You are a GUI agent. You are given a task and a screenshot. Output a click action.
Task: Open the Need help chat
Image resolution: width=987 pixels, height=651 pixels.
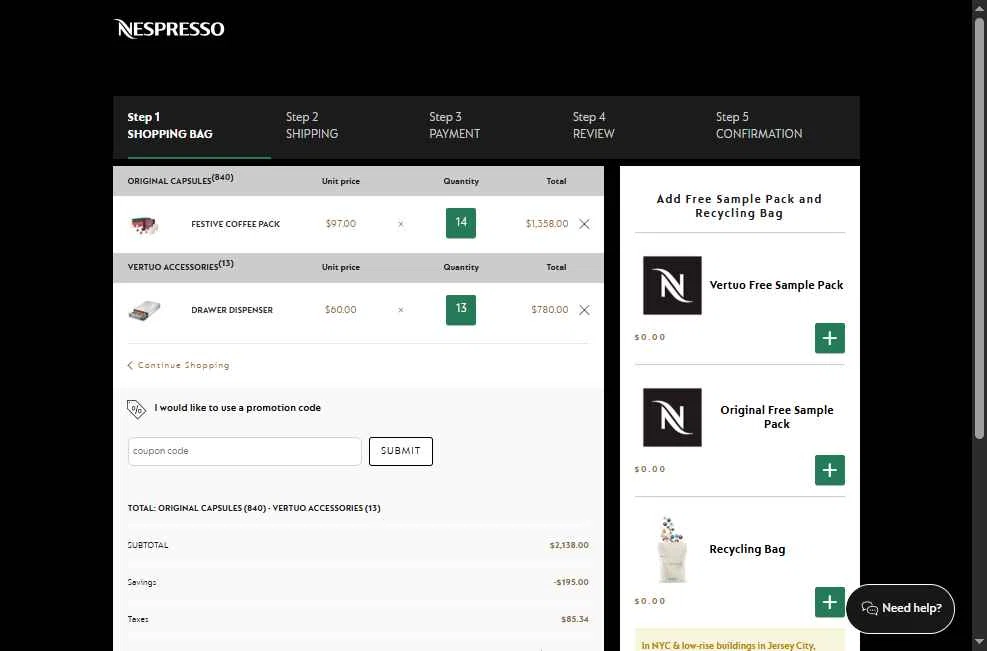pos(901,608)
